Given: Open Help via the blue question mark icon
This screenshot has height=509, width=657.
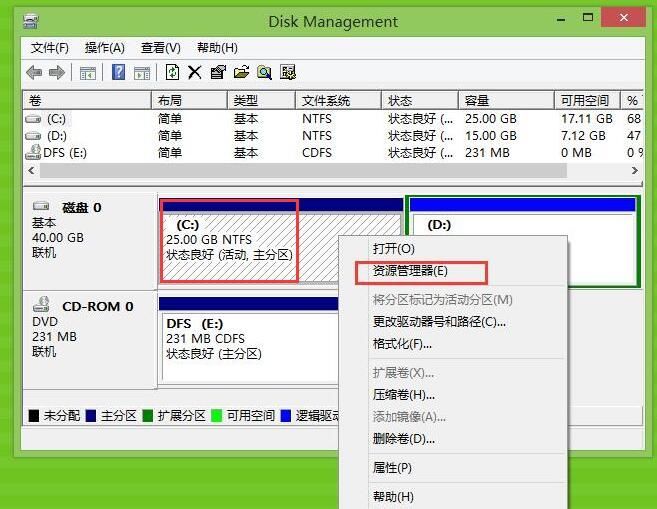Looking at the screenshot, I should click(118, 72).
